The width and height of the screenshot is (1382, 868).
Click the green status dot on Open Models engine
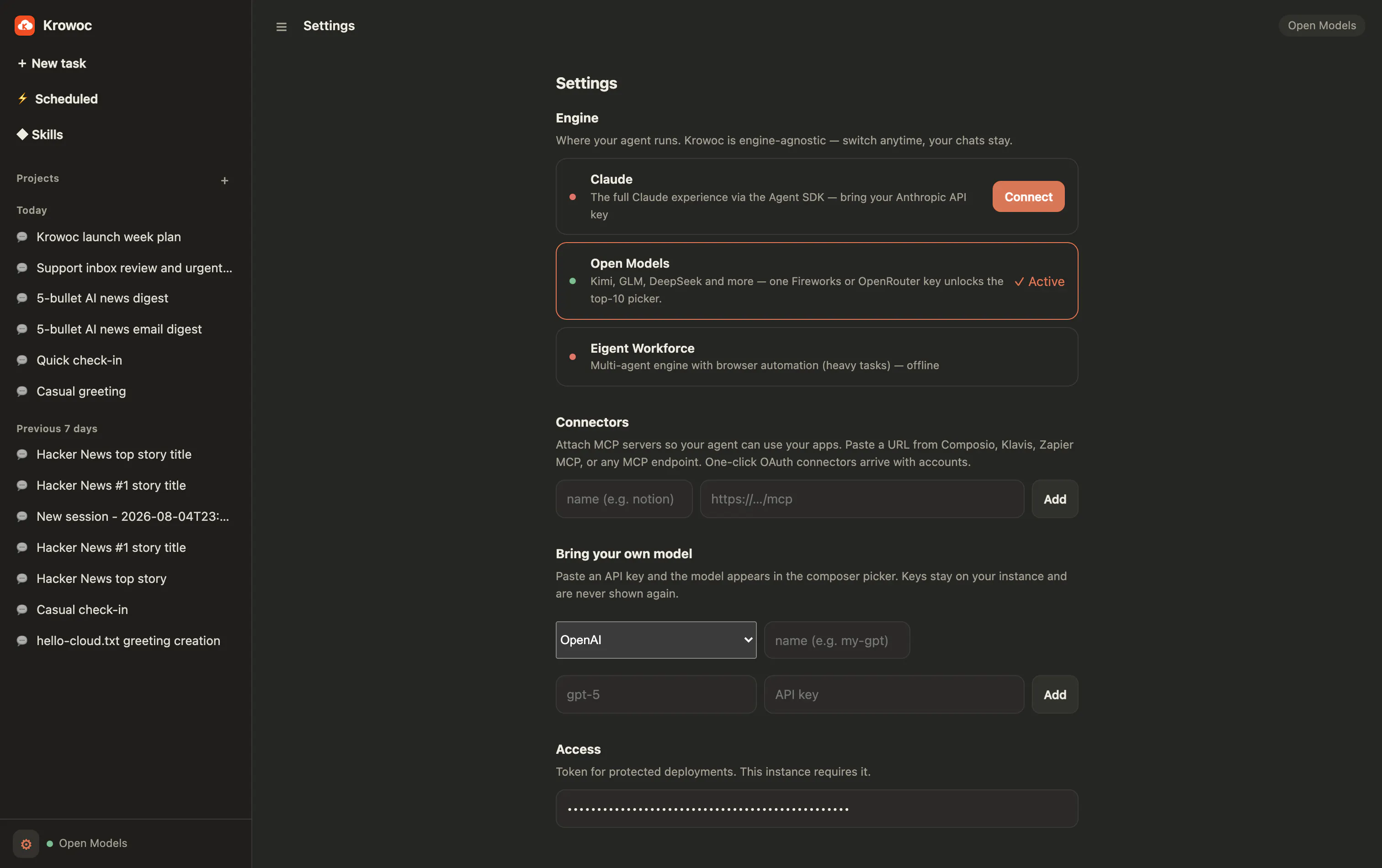[x=572, y=281]
